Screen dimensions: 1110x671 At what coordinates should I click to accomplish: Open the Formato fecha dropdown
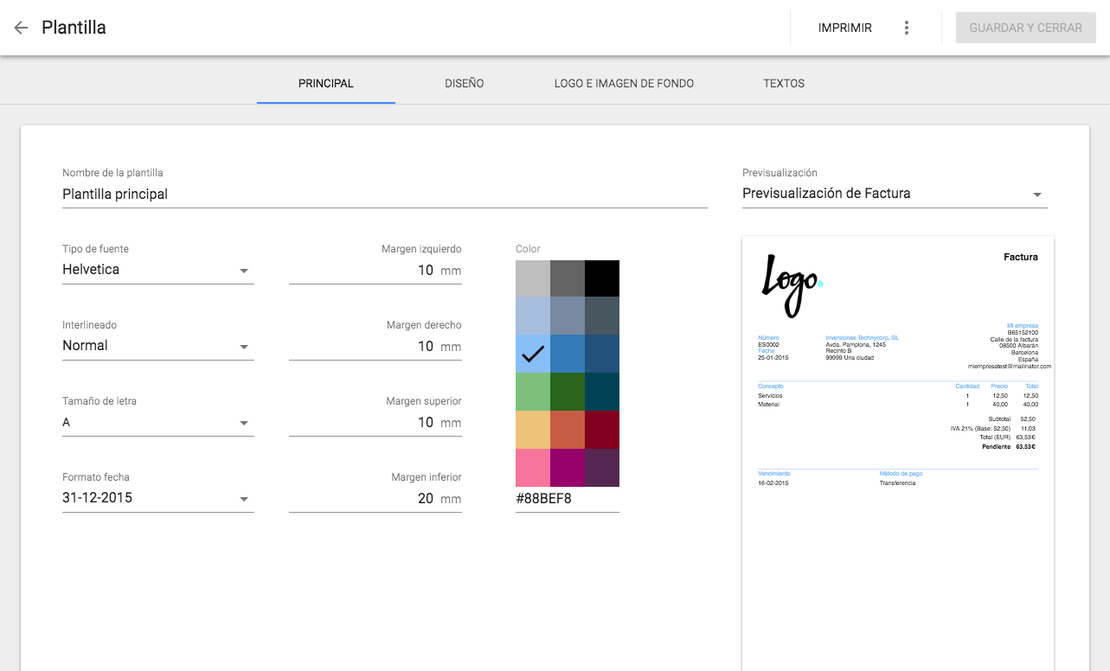[158, 498]
